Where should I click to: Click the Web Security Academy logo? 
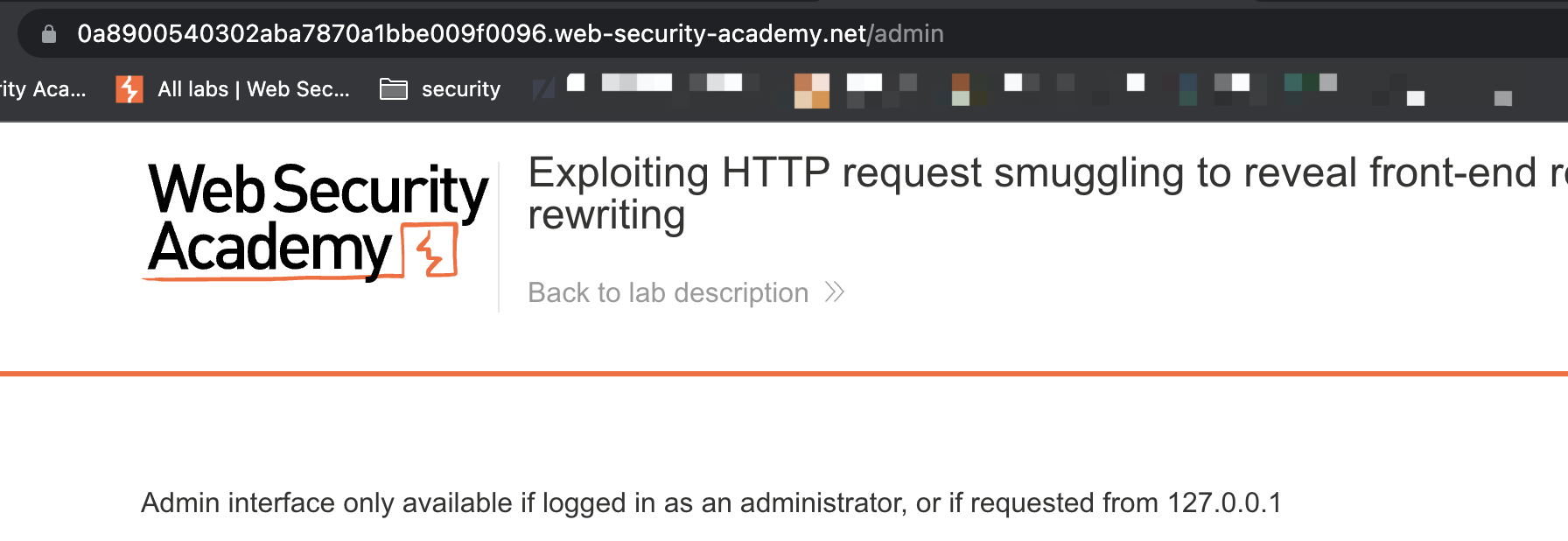(x=317, y=221)
